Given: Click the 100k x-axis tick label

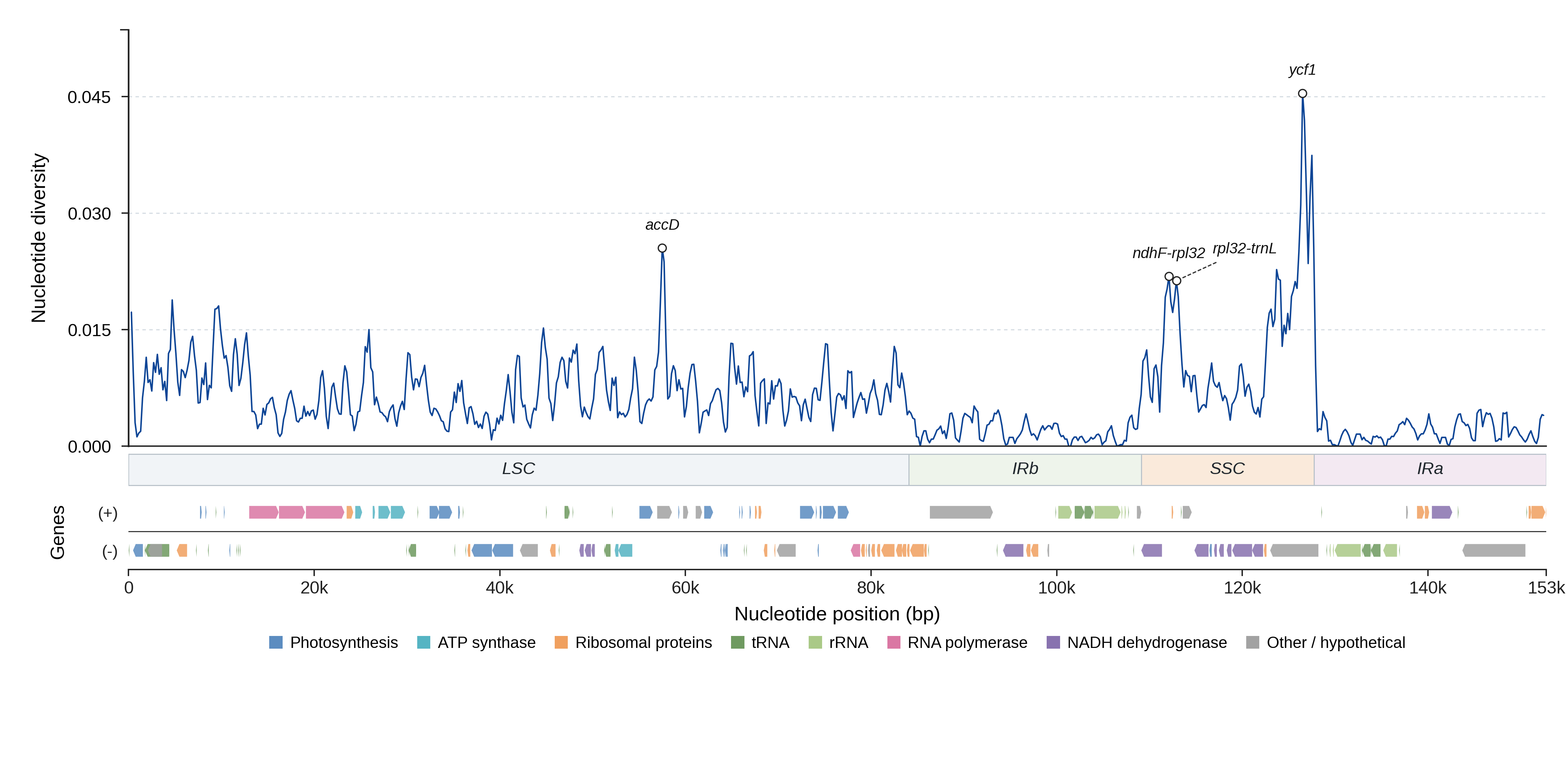Looking at the screenshot, I should pos(1057,588).
